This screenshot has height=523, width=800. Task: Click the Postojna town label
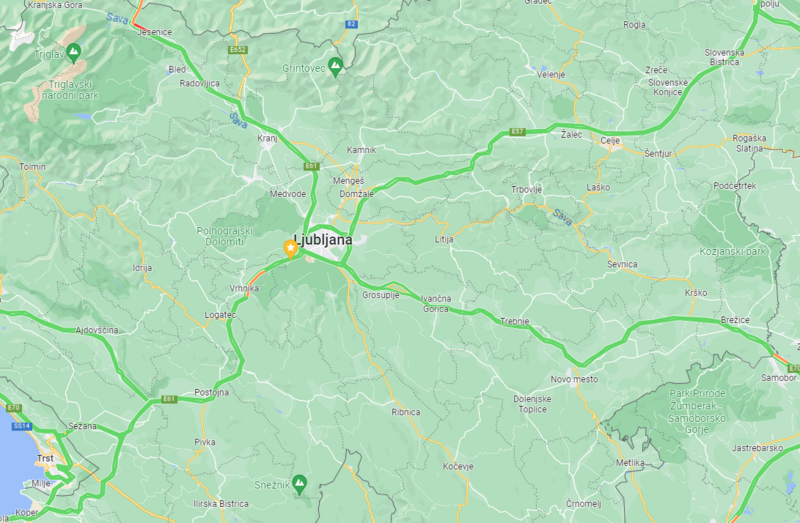[x=211, y=392]
